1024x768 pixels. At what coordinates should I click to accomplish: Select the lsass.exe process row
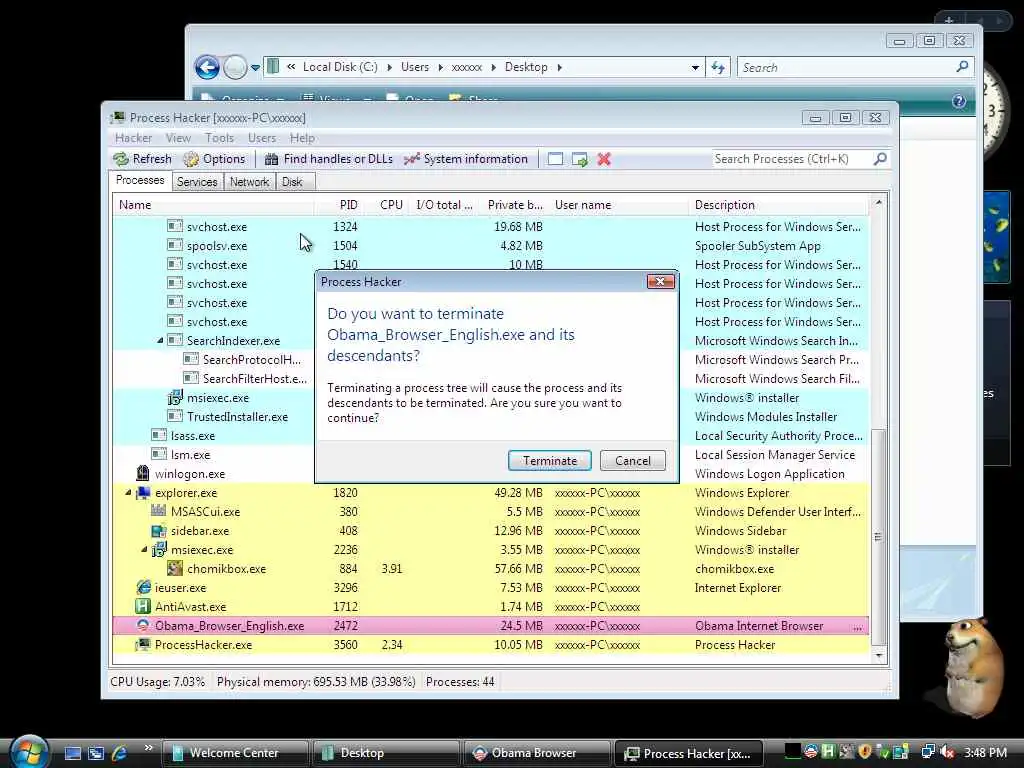[491, 436]
